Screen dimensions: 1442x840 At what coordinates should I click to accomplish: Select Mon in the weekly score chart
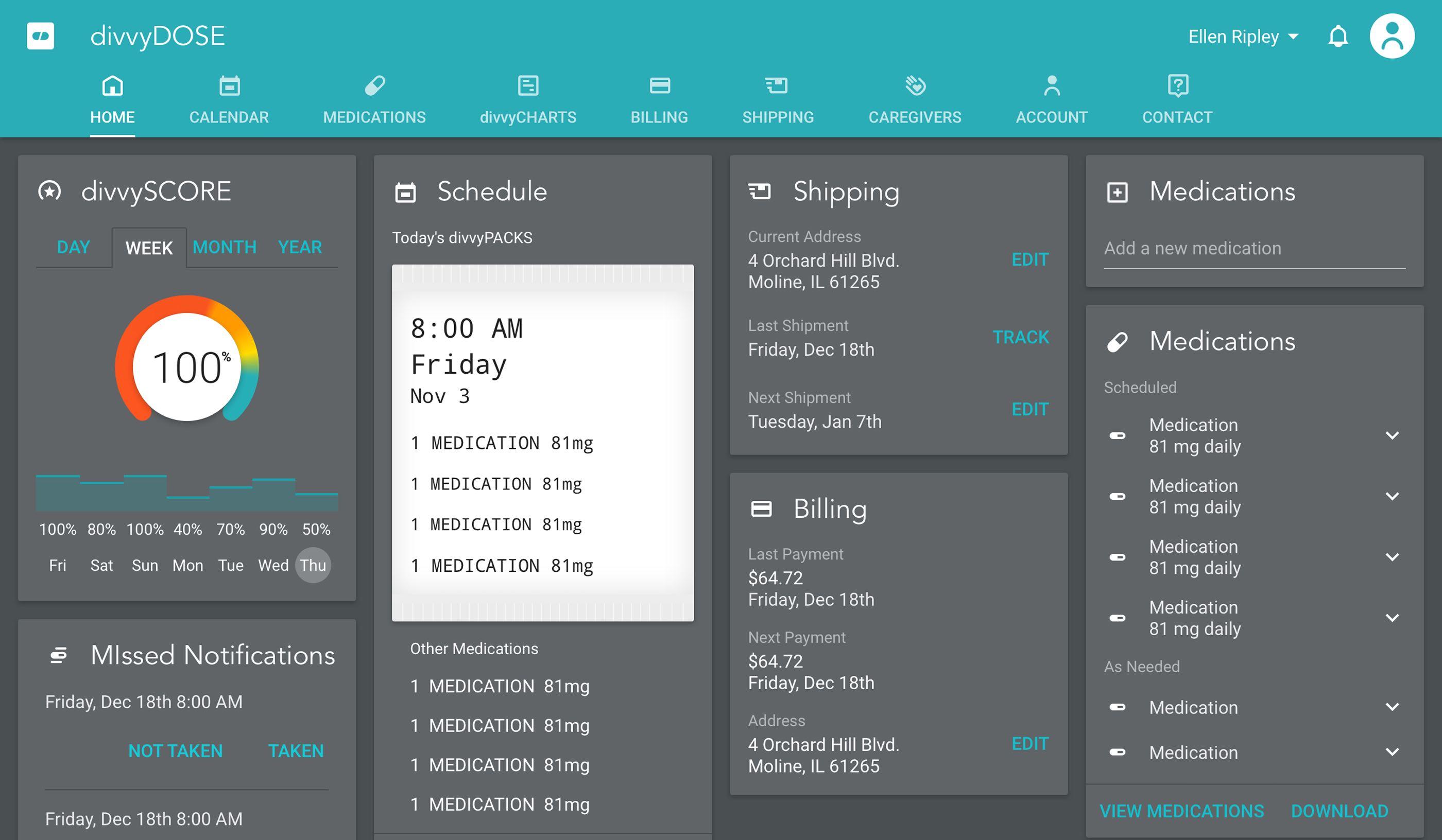[187, 565]
